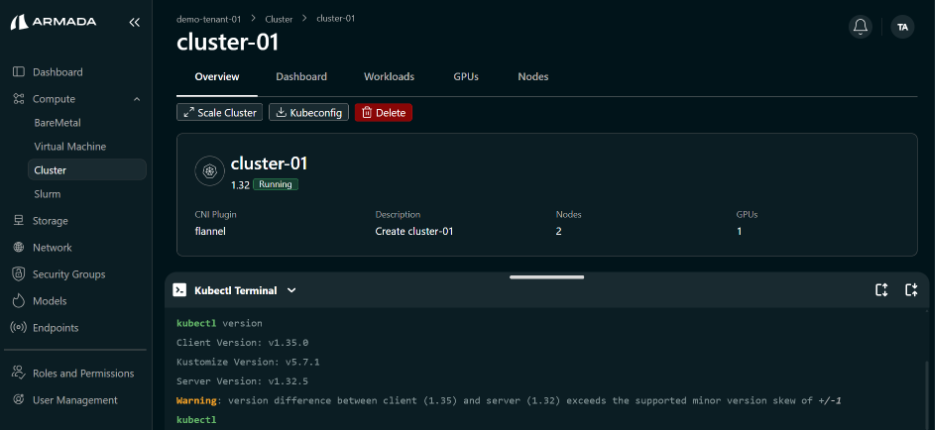Click the terminal vertical scrollbar
936x430 pixels.
pos(928,394)
